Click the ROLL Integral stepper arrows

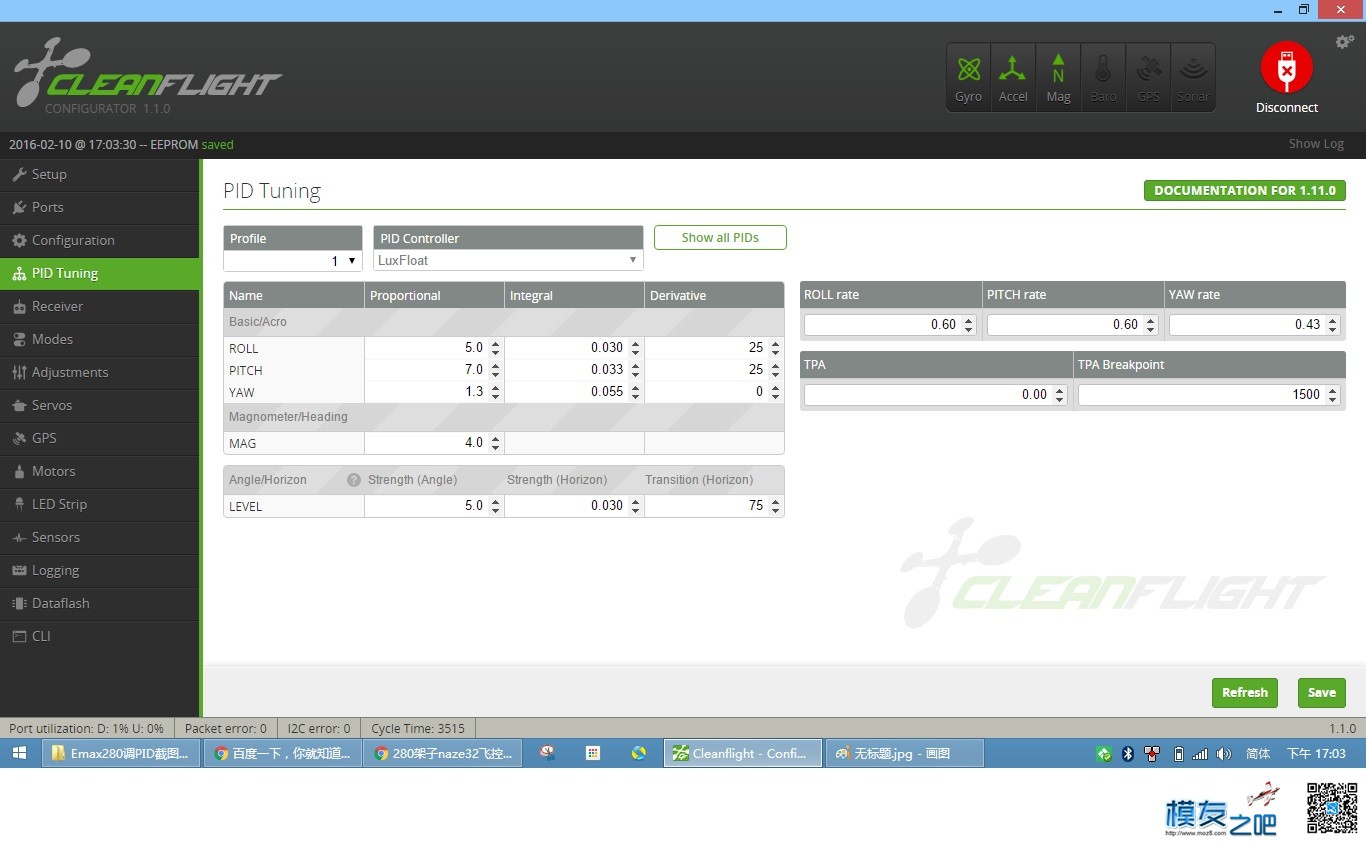click(635, 348)
